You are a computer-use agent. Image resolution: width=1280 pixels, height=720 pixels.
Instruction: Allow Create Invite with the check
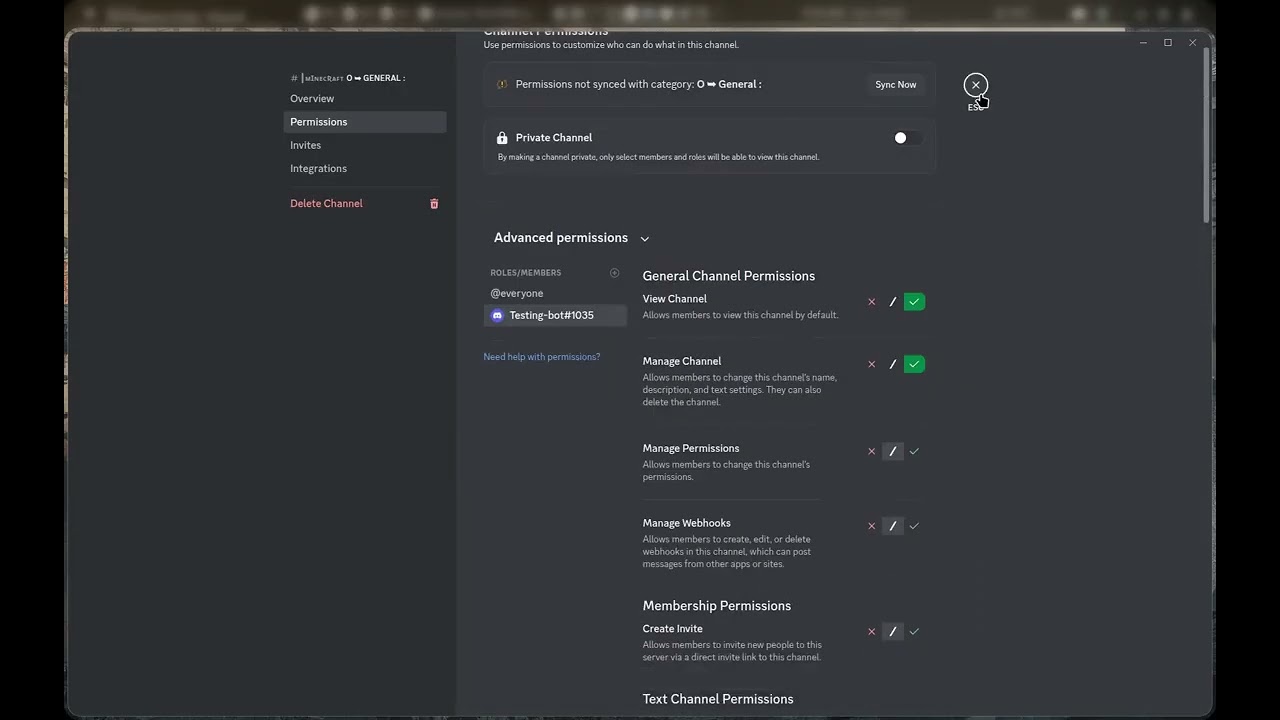pos(914,631)
